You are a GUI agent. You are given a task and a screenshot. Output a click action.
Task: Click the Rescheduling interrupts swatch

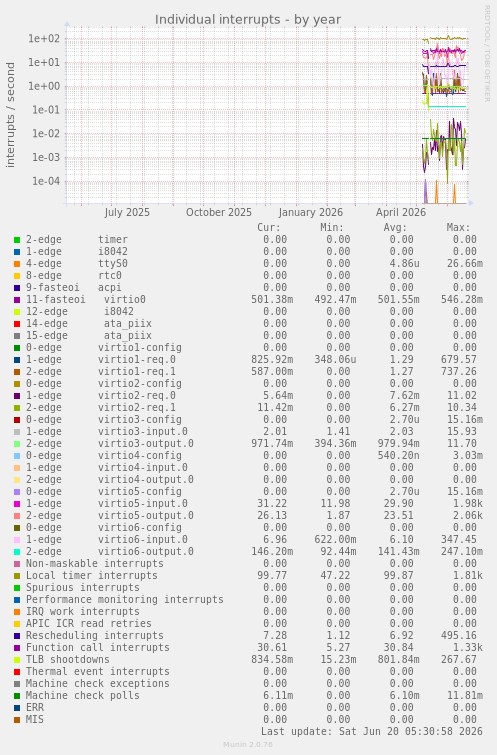point(17,636)
